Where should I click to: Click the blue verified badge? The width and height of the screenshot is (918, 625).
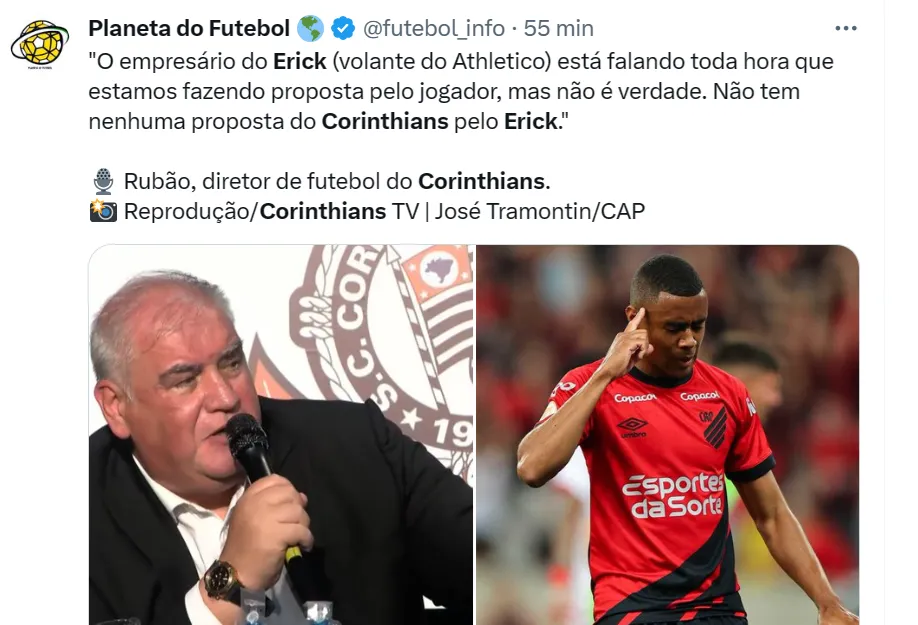[x=343, y=28]
